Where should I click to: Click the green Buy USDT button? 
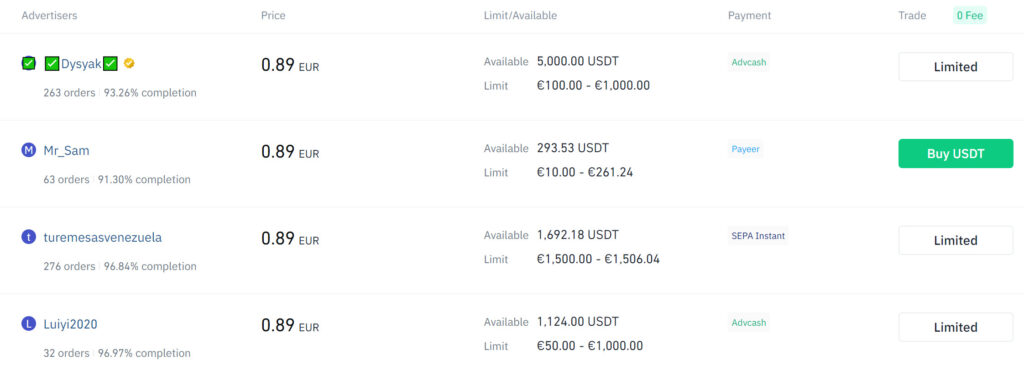[x=955, y=153]
